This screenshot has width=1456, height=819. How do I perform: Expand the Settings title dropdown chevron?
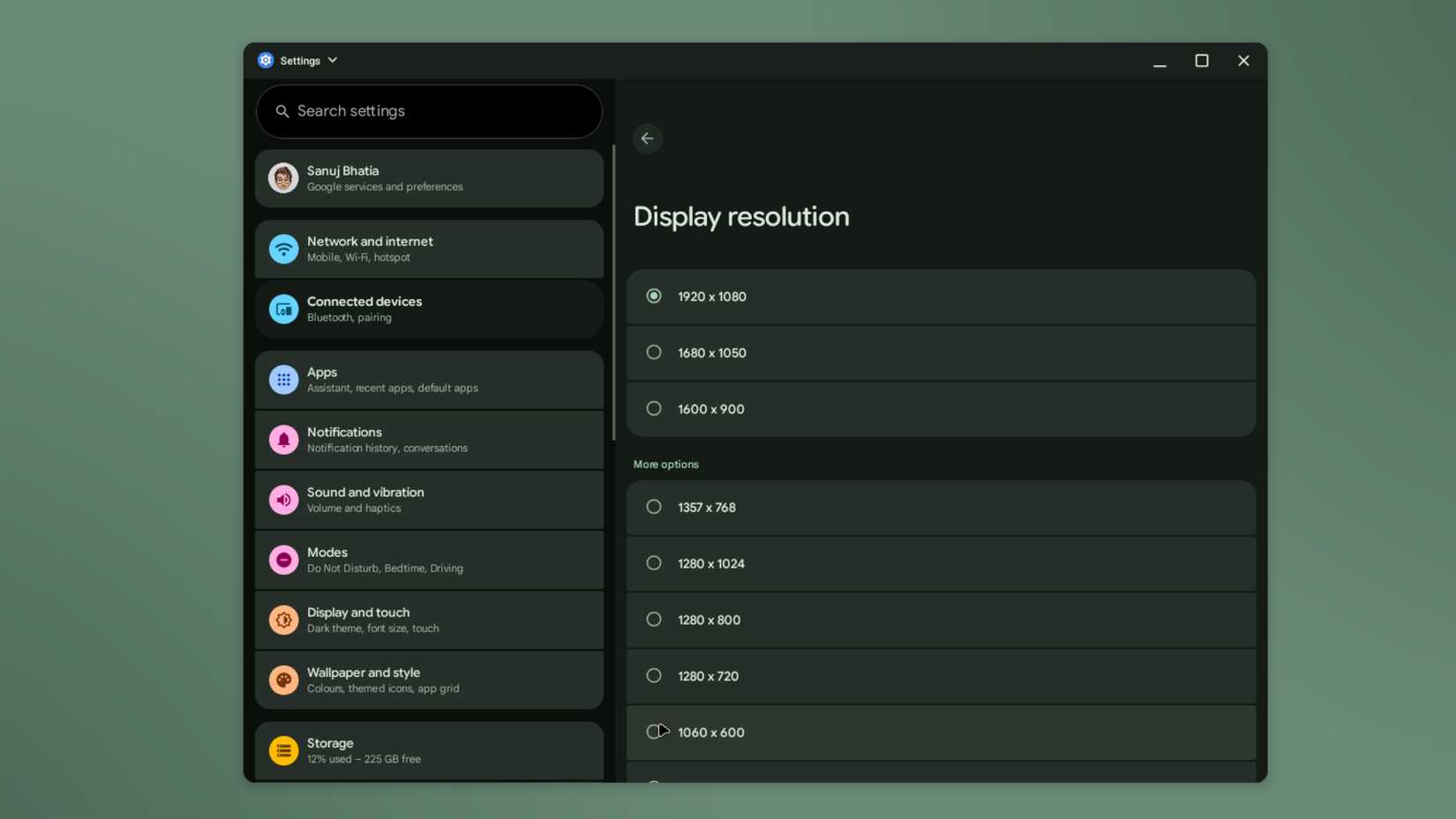(x=332, y=60)
